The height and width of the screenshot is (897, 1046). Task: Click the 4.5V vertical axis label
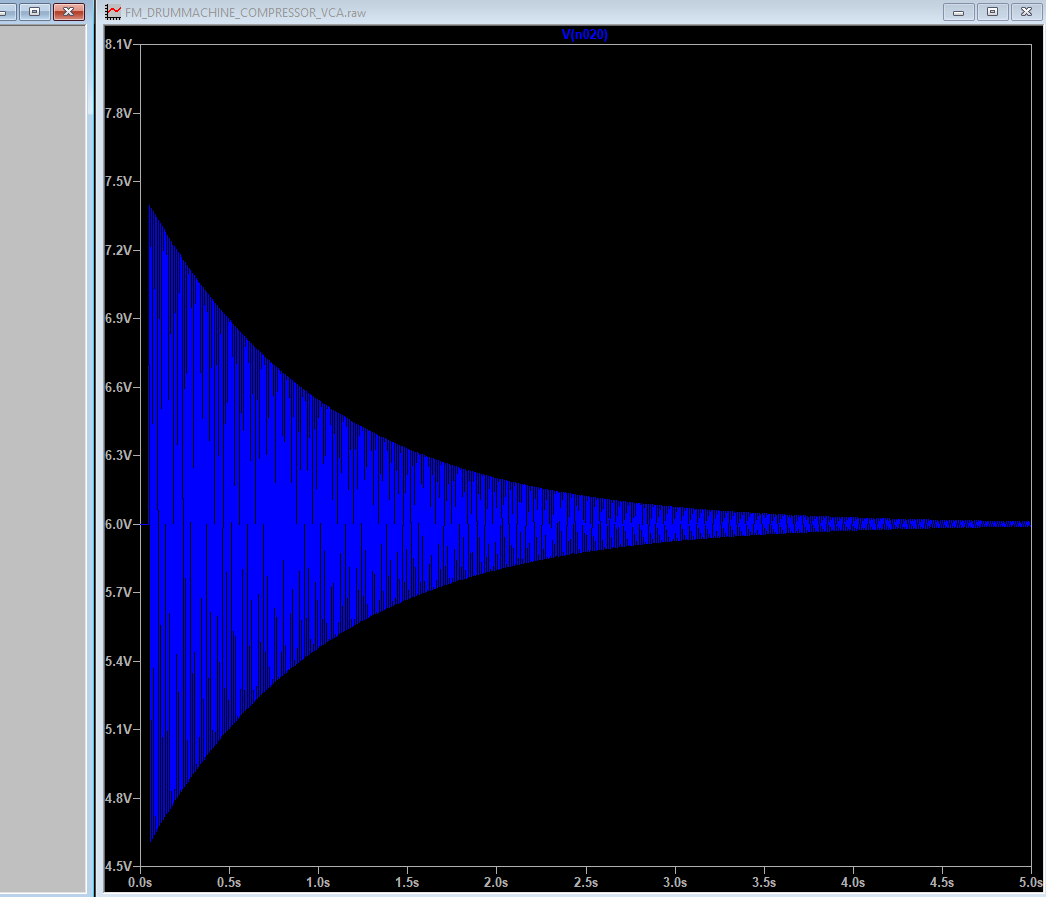(x=118, y=866)
